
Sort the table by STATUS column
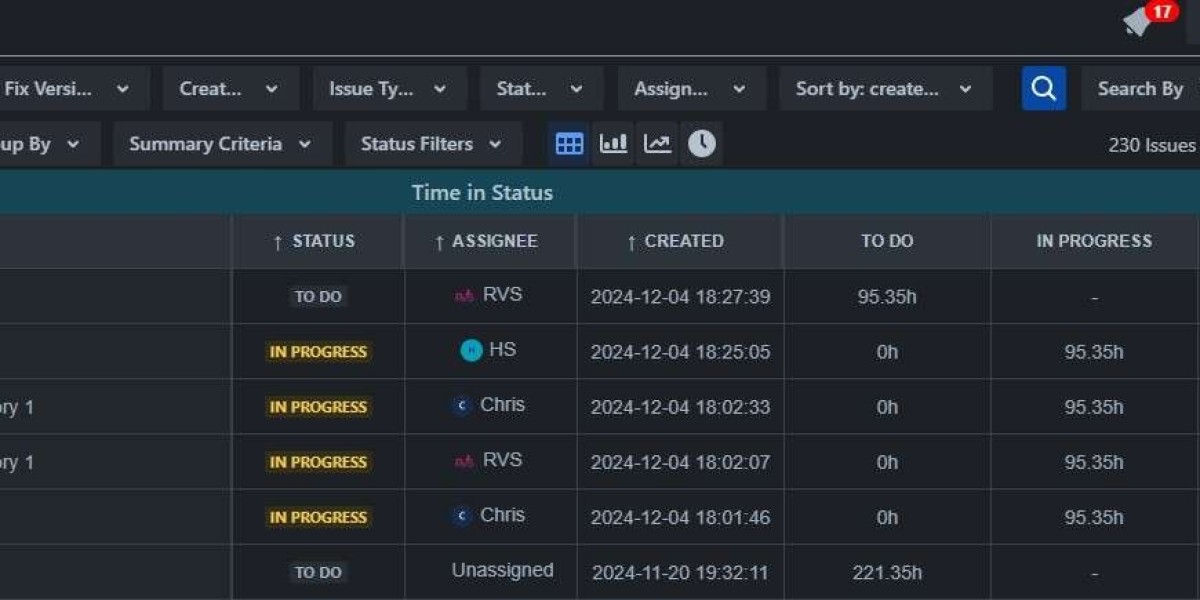318,241
